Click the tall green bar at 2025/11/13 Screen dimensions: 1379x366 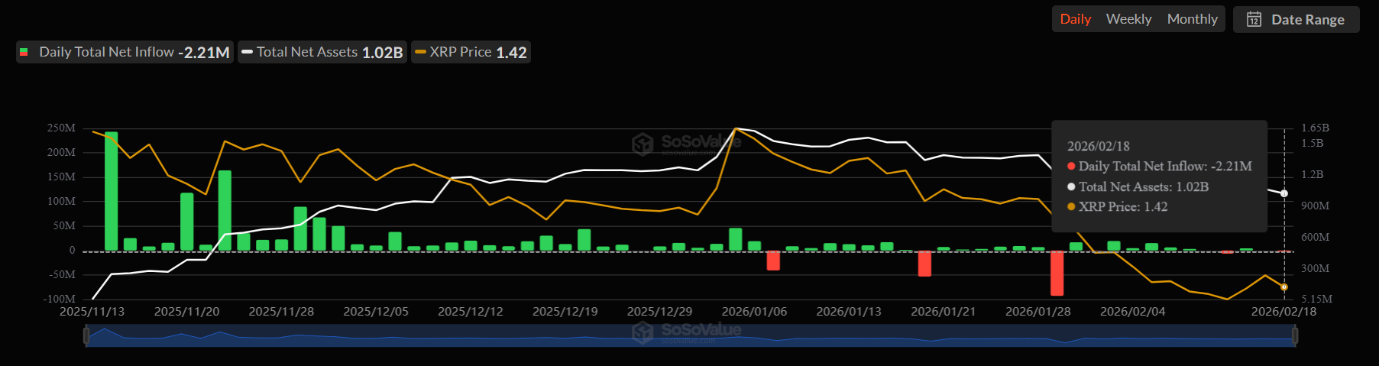point(111,191)
